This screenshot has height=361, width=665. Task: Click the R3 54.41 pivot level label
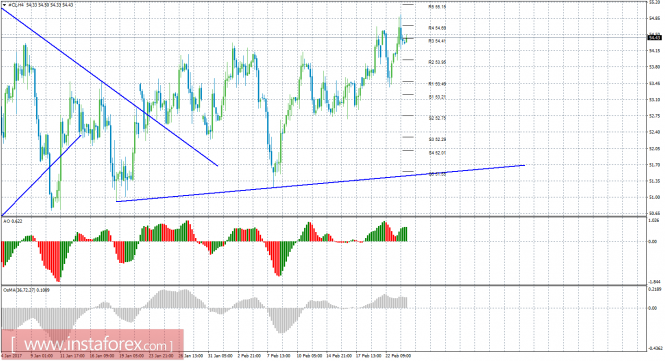point(437,41)
